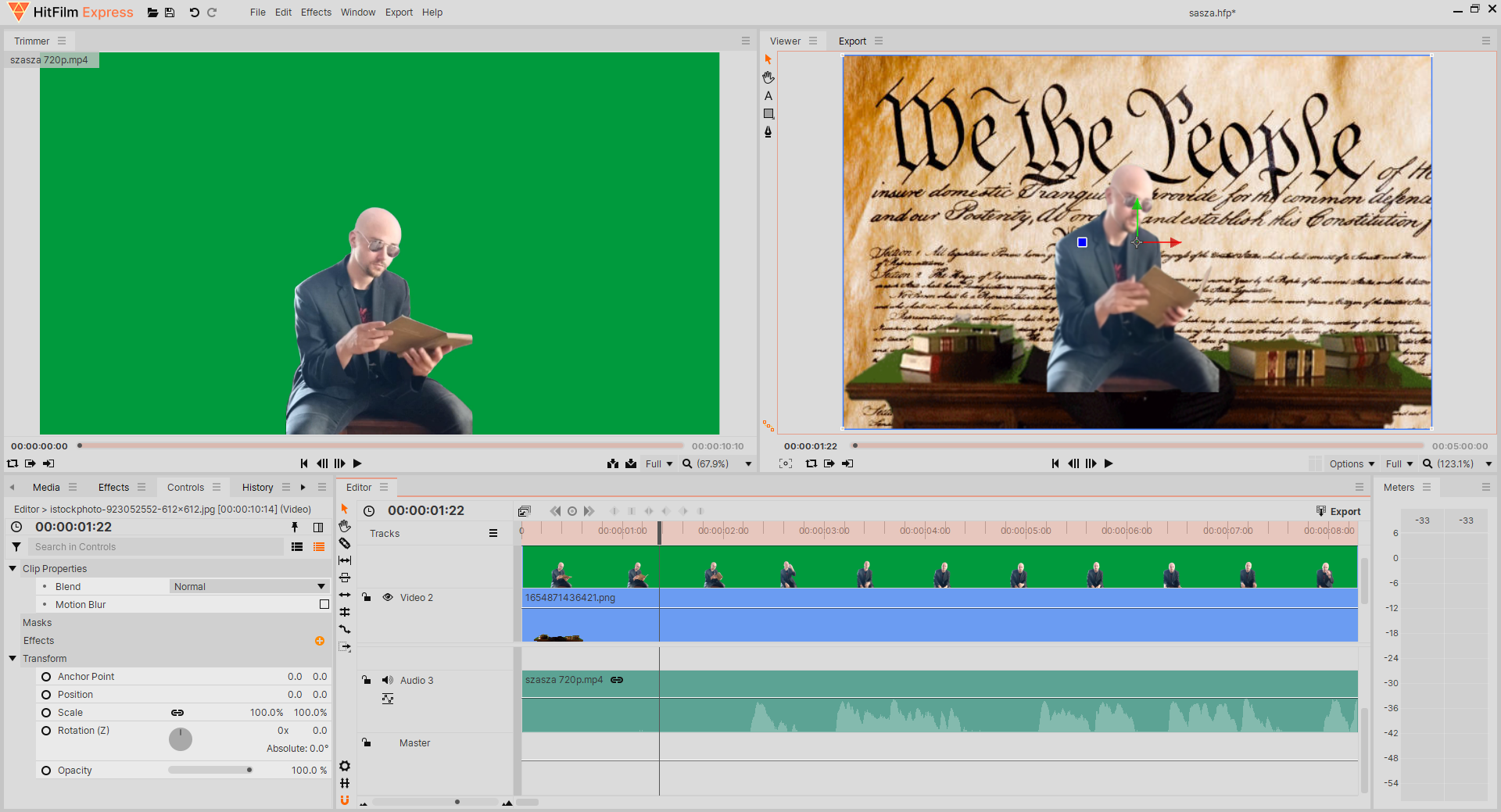Select the 1654871436421.png clip

940,616
